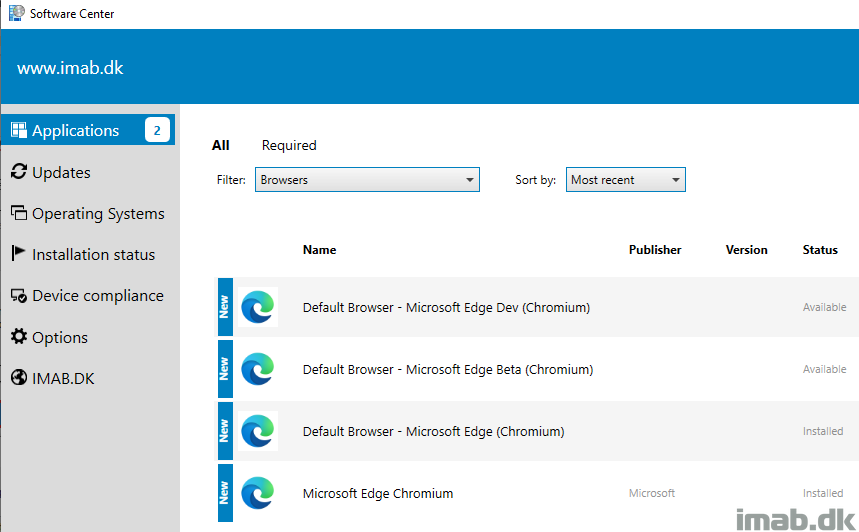Click the New badge on Edge Beta row
The image size is (859, 532).
click(225, 369)
